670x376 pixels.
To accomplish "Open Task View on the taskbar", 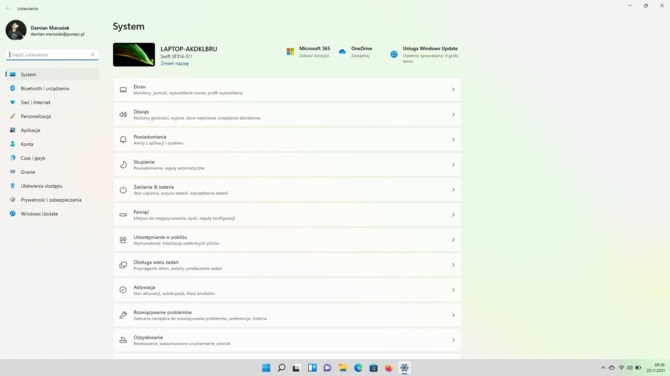I will [x=296, y=368].
